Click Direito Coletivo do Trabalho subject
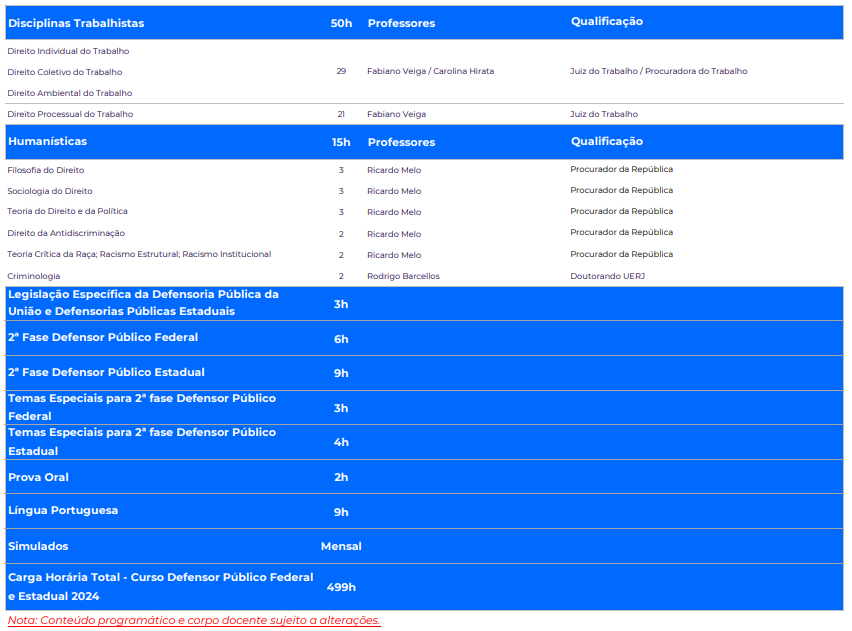The image size is (852, 631). click(x=65, y=72)
